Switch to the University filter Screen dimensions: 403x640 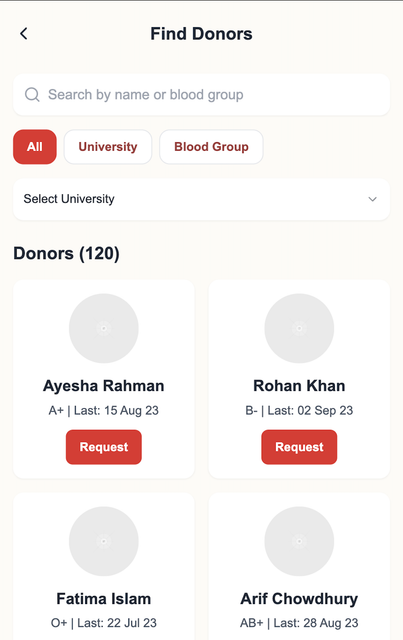[x=108, y=147]
